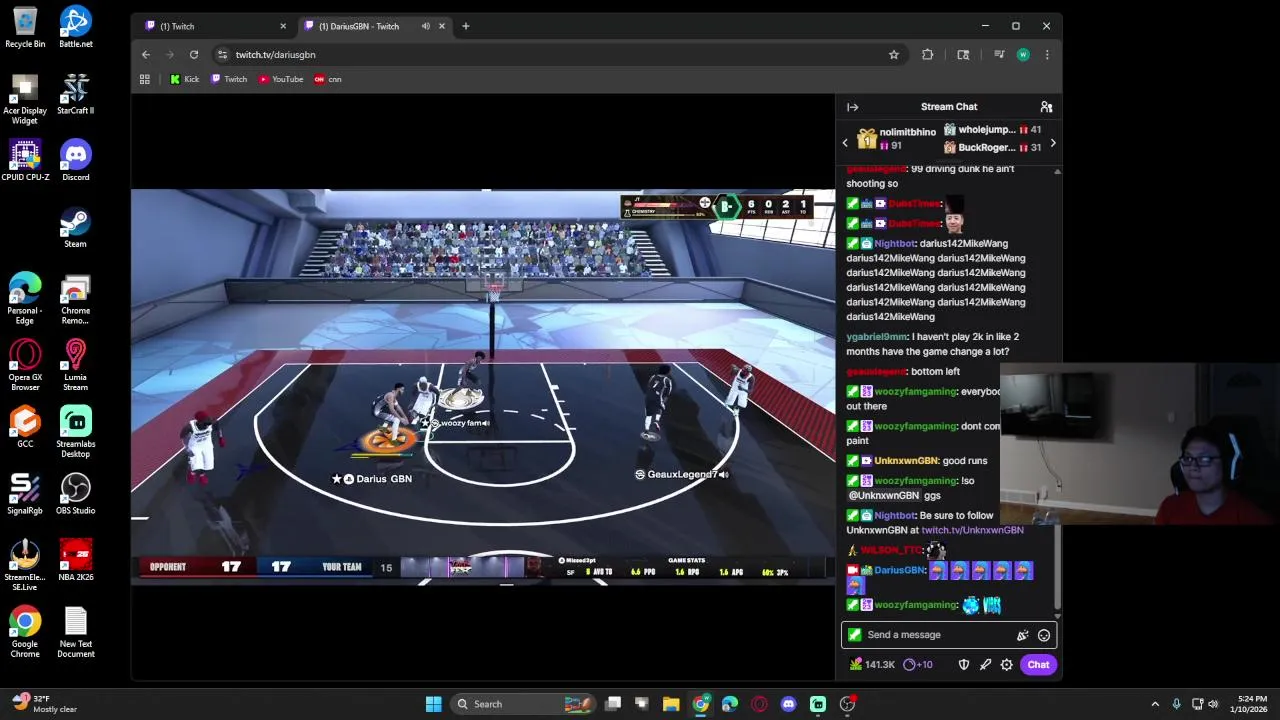
Task: Click the taskbar Search box
Action: [x=523, y=704]
